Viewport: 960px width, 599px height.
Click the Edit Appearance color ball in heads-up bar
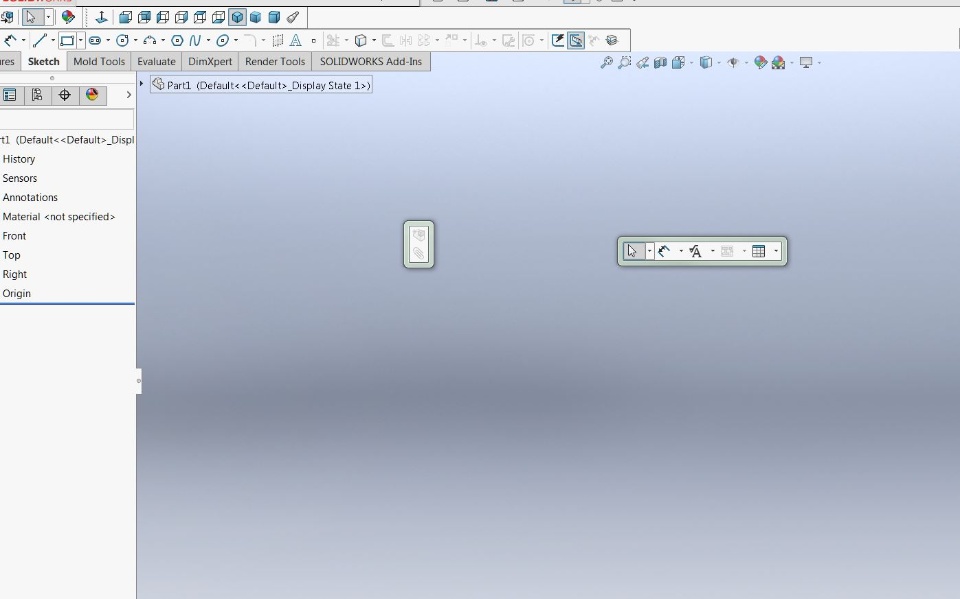click(x=760, y=62)
